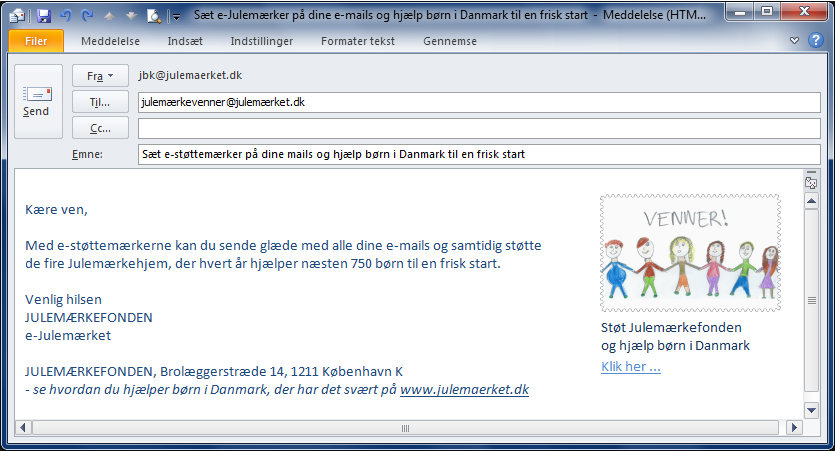
Task: Undo the last action
Action: click(x=66, y=15)
